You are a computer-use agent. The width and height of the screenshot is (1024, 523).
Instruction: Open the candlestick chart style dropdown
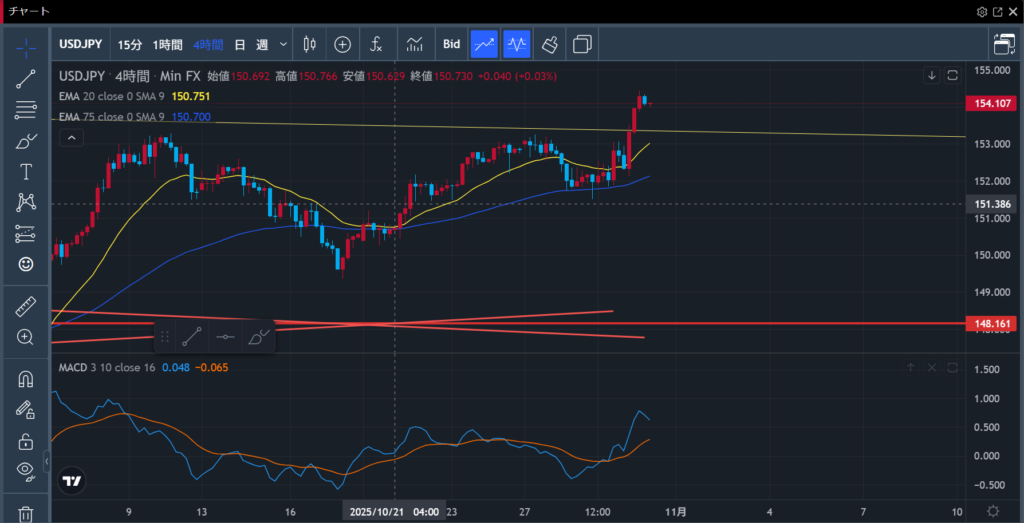coord(308,44)
